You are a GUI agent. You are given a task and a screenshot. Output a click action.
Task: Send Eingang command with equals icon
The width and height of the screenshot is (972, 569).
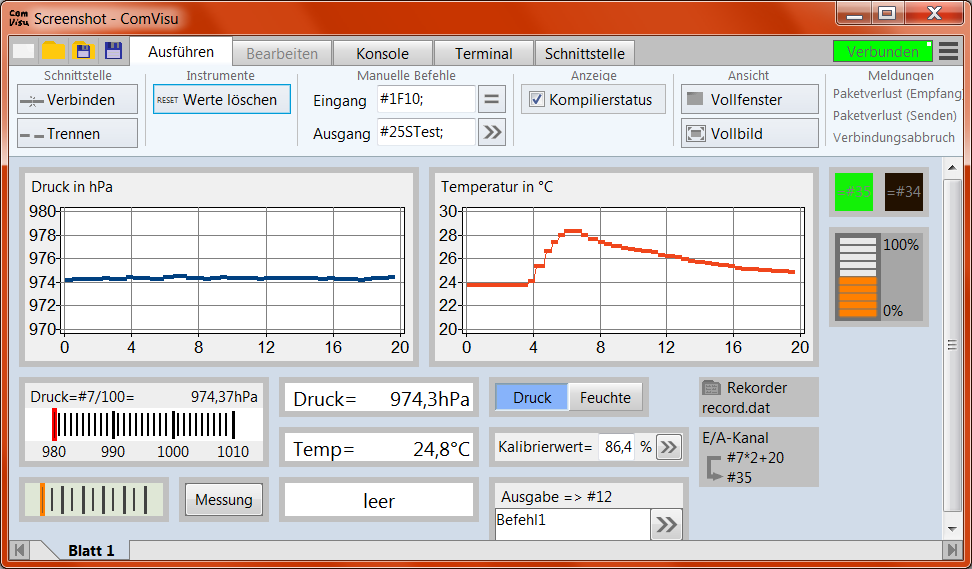point(491,99)
